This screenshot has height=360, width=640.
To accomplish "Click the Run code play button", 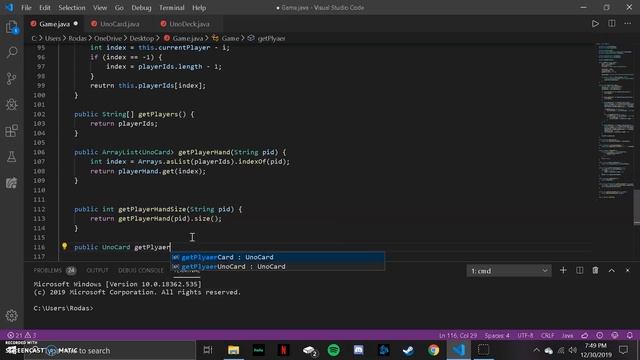I will (595, 24).
